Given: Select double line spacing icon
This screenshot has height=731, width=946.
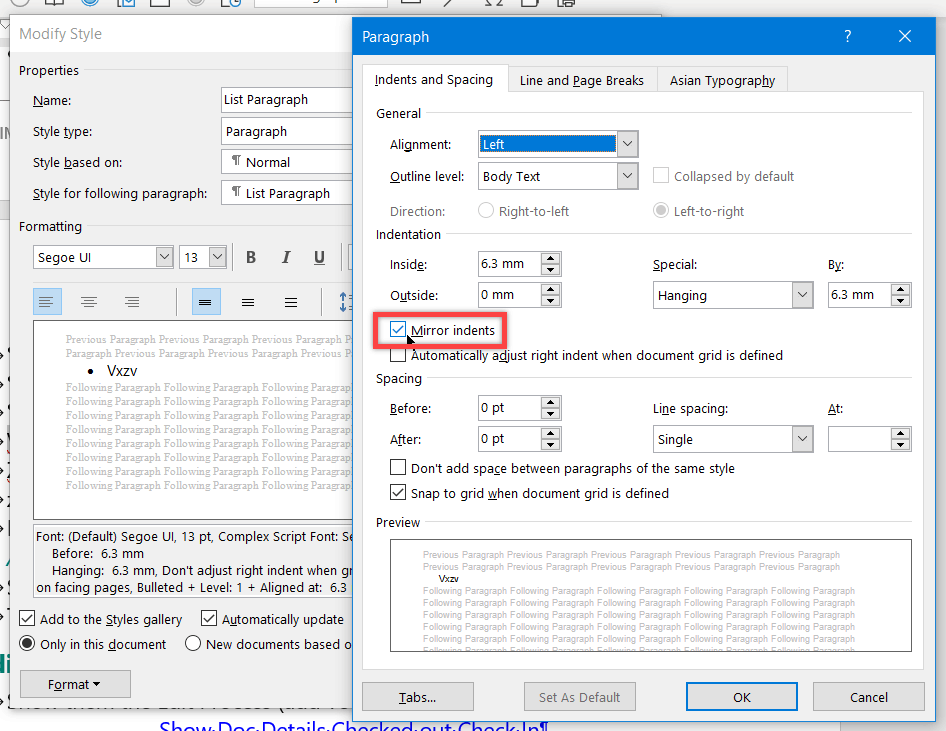Looking at the screenshot, I should click(x=291, y=302).
